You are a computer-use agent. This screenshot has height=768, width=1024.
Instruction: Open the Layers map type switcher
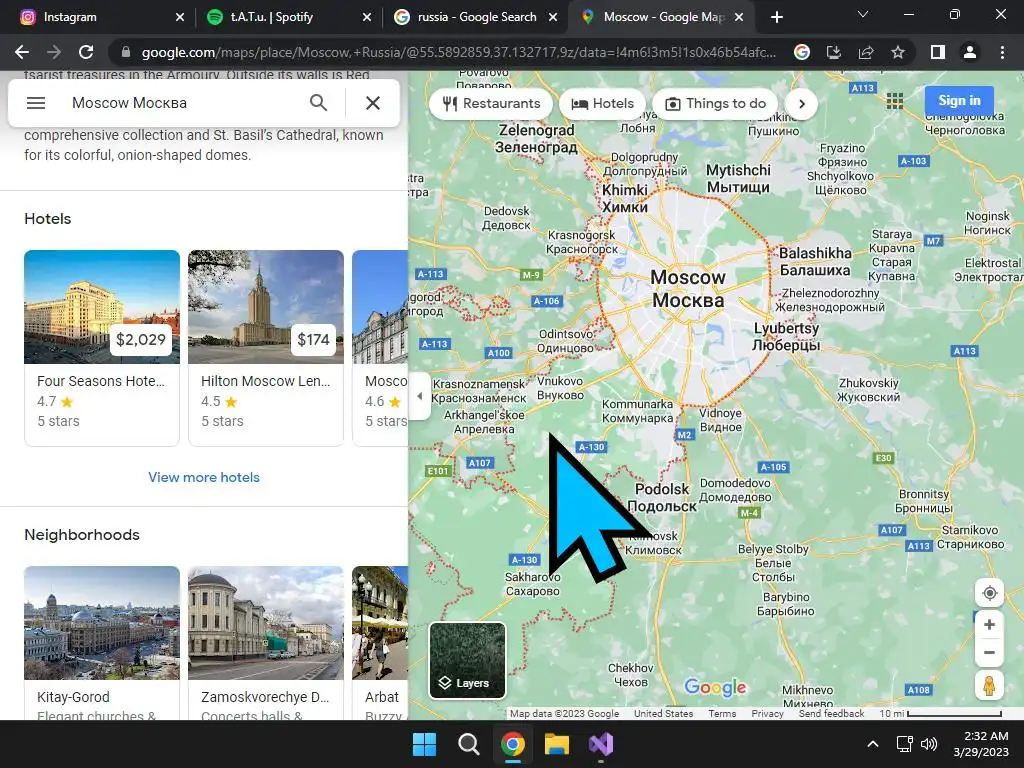point(468,660)
